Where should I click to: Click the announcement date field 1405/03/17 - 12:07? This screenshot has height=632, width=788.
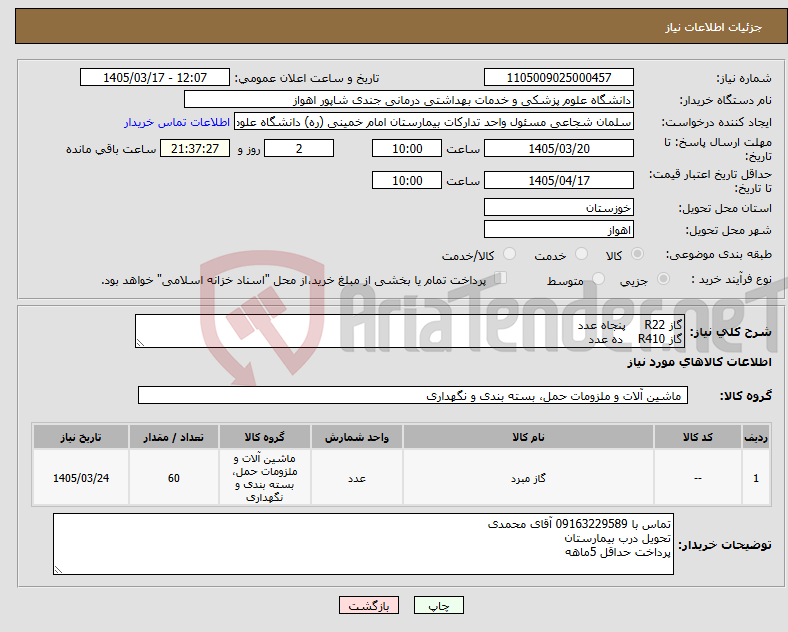(155, 77)
